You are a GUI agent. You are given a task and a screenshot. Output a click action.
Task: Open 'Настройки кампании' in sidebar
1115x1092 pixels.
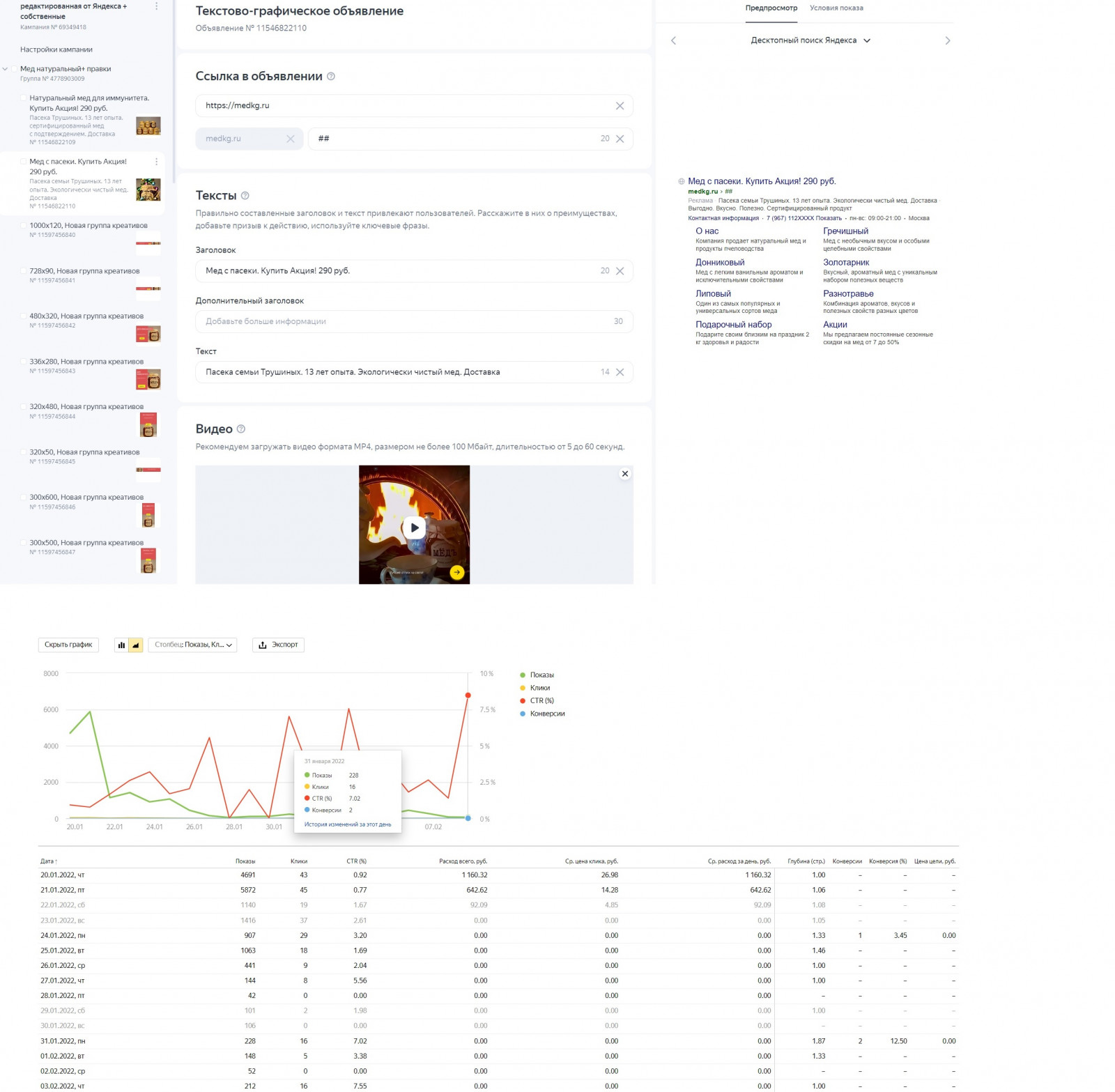pos(56,49)
